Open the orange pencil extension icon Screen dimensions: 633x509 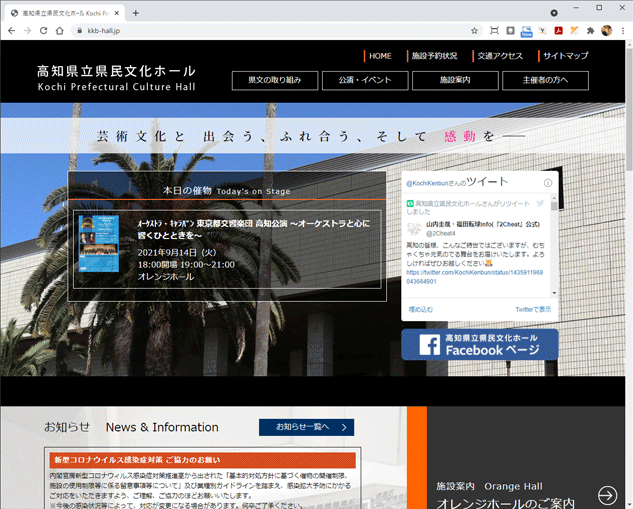click(x=574, y=31)
